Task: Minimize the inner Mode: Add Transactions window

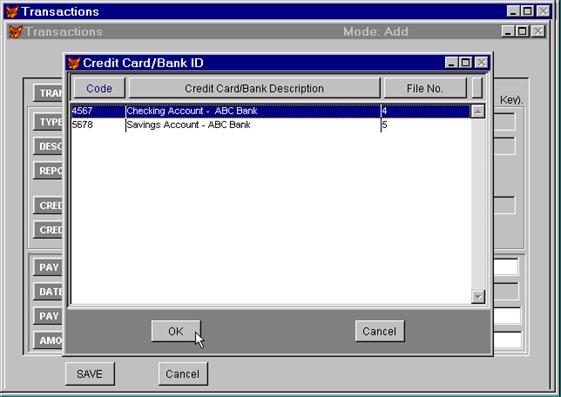Action: pos(508,31)
